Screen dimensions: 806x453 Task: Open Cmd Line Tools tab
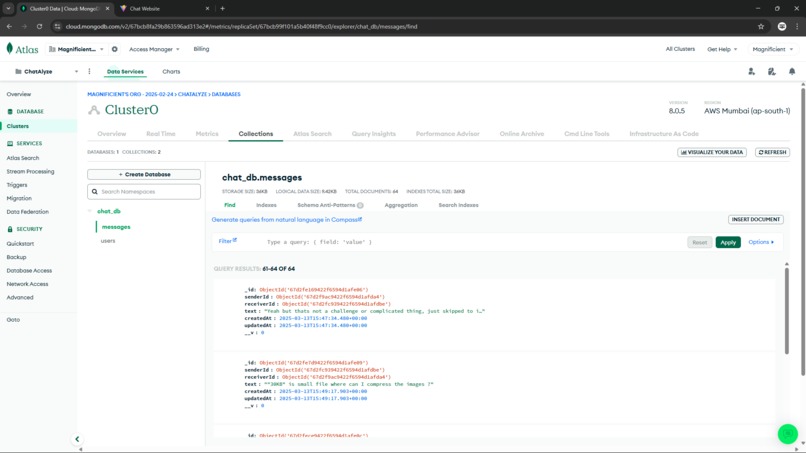587,134
